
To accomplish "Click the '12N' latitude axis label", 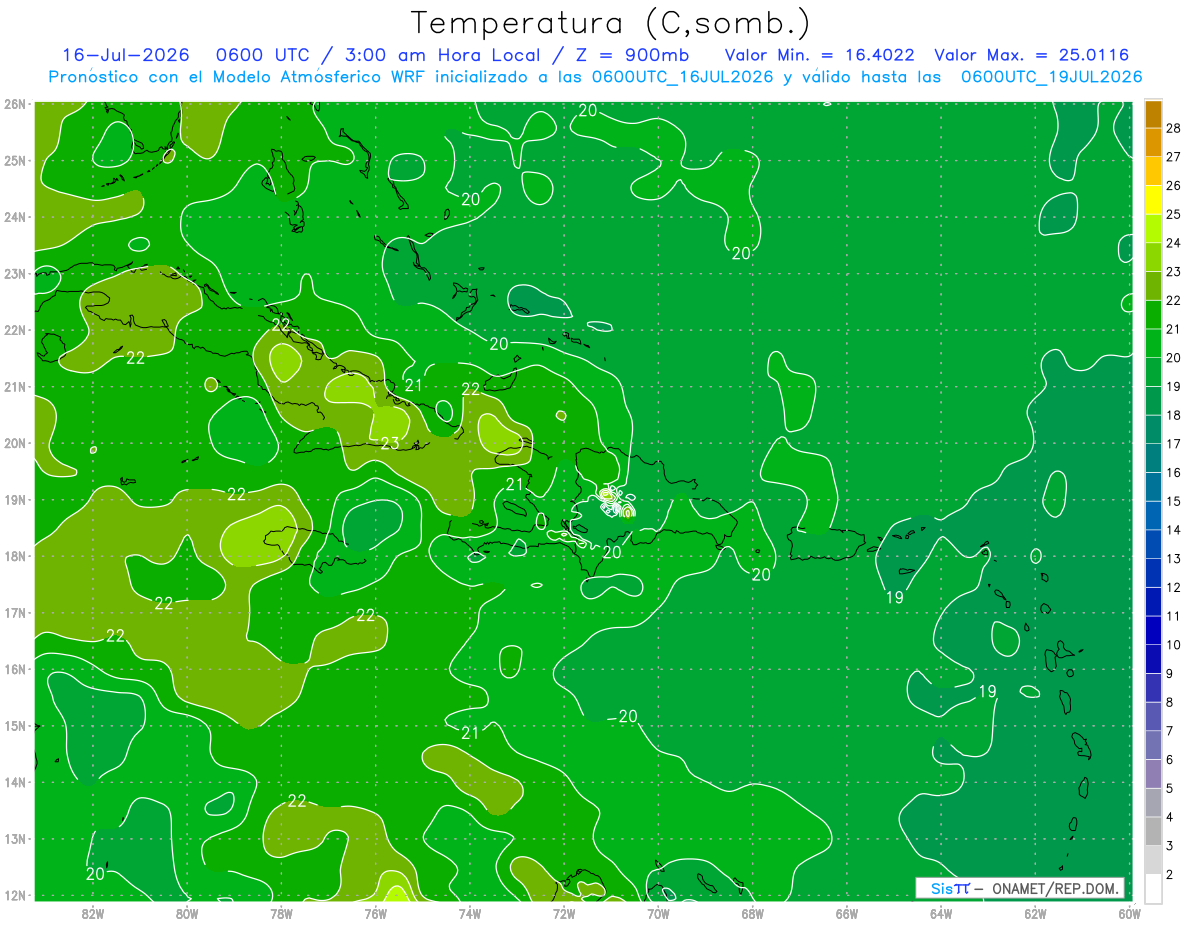I will tap(14, 895).
